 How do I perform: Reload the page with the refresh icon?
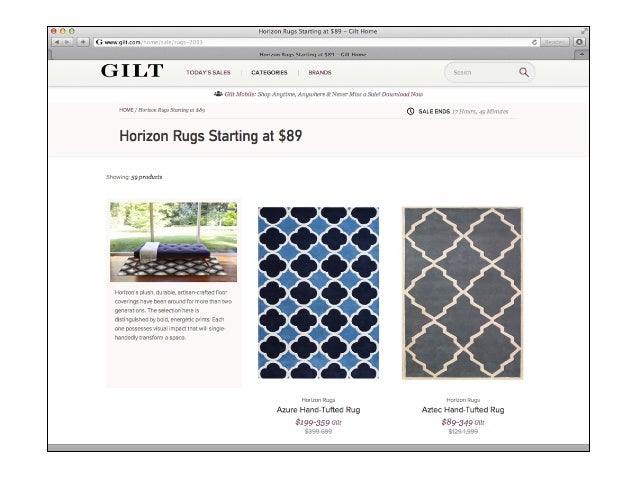click(x=534, y=42)
